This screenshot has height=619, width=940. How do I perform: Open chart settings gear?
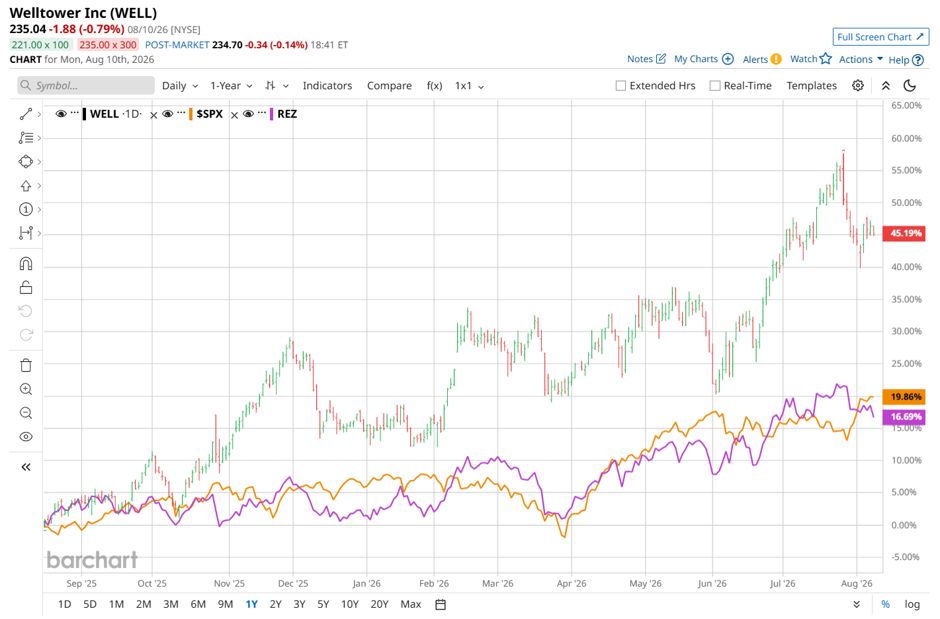(858, 86)
